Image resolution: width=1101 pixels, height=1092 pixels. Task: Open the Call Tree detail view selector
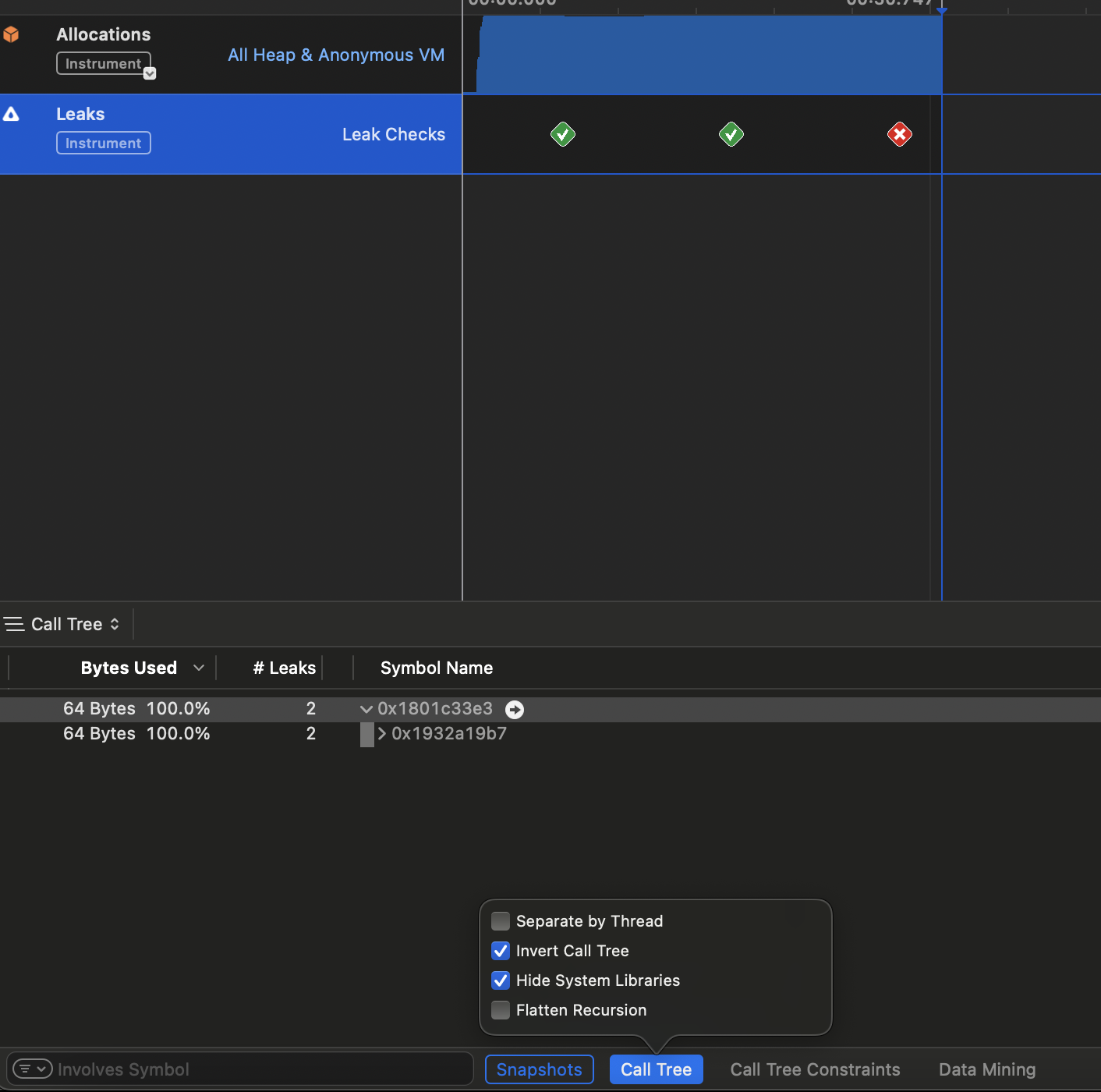tap(76, 624)
